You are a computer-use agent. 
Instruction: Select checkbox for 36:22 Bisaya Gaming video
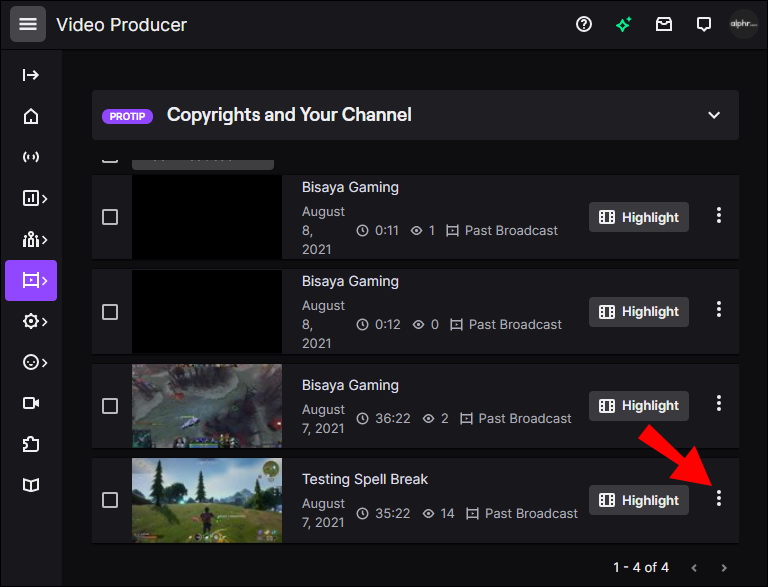coord(110,406)
